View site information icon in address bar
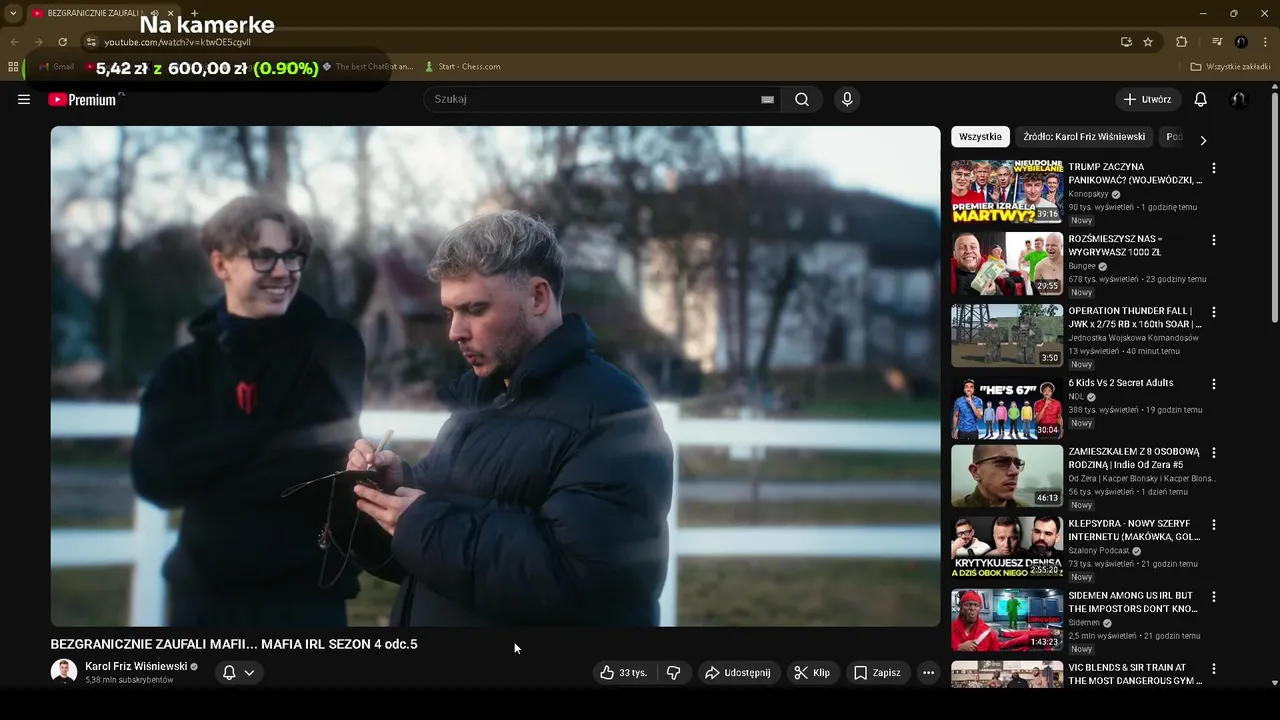The image size is (1280, 720). (x=91, y=42)
